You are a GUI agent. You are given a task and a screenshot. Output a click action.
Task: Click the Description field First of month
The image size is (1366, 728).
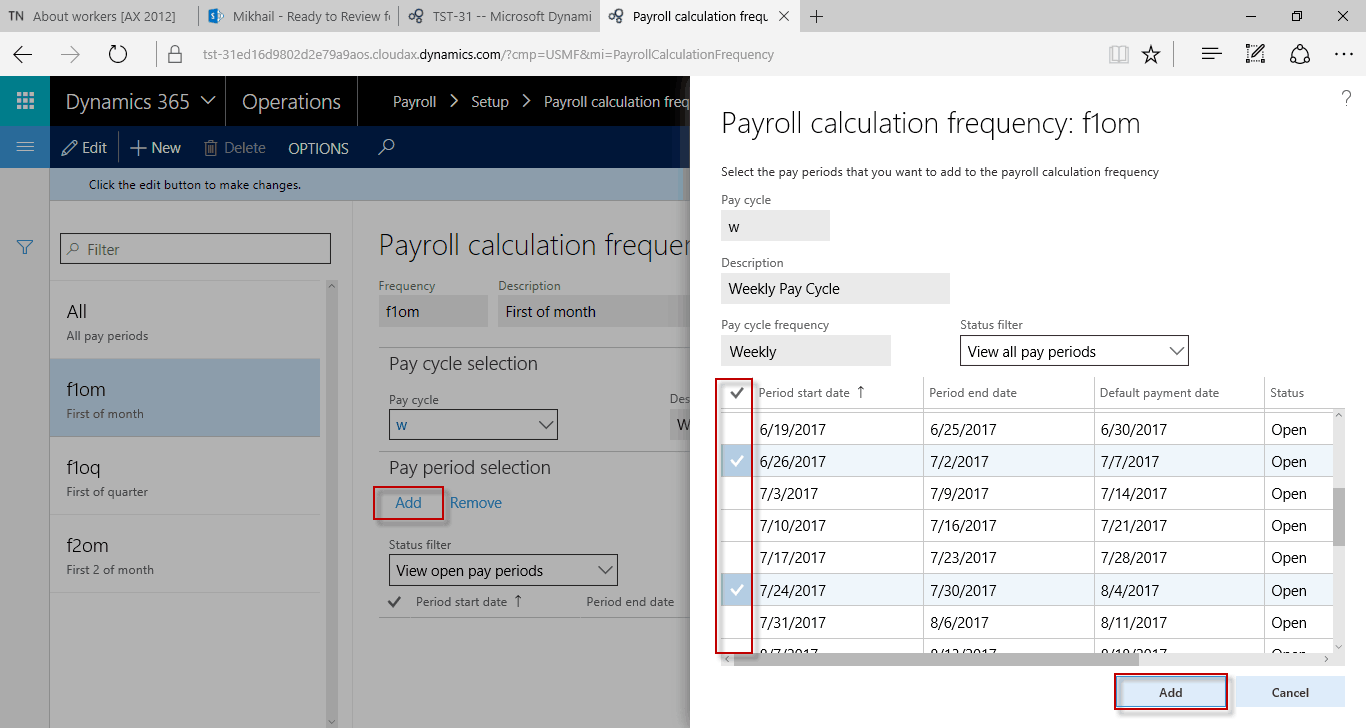593,312
